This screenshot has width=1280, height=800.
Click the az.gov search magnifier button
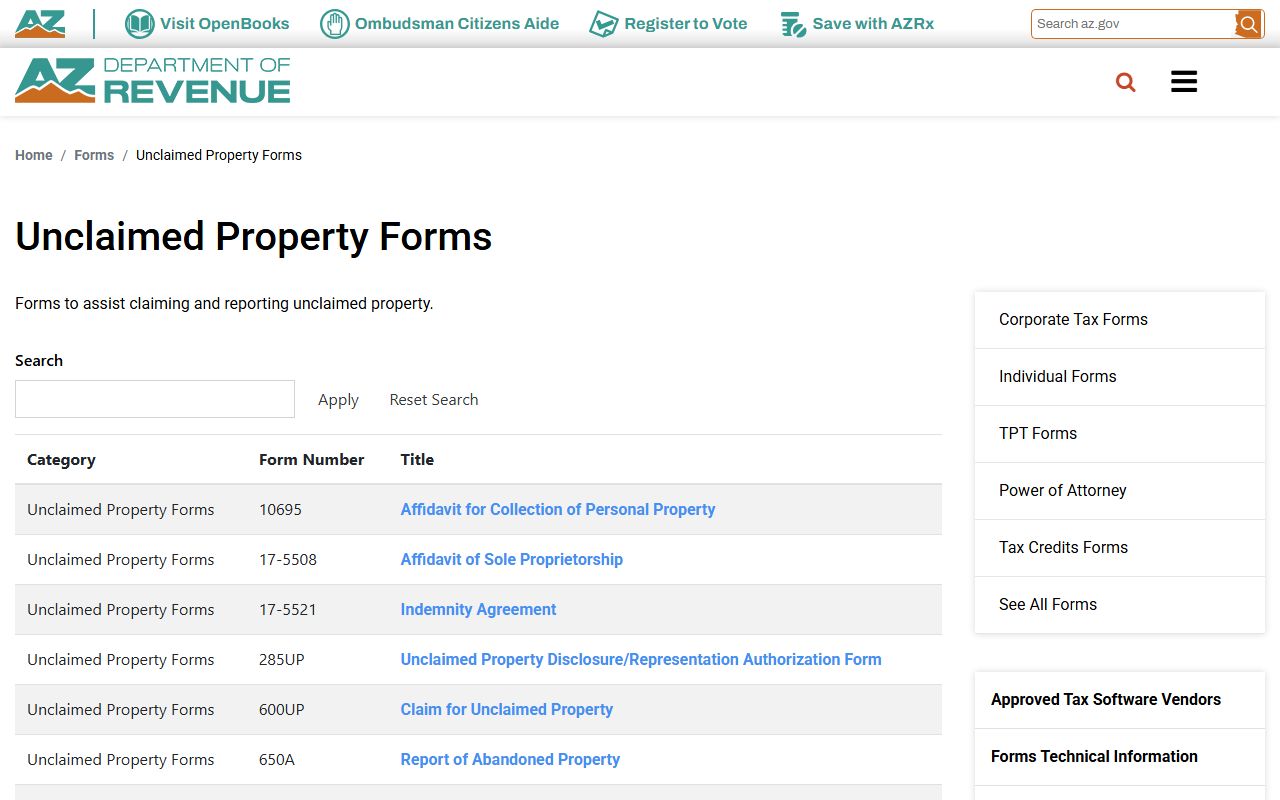coord(1248,24)
